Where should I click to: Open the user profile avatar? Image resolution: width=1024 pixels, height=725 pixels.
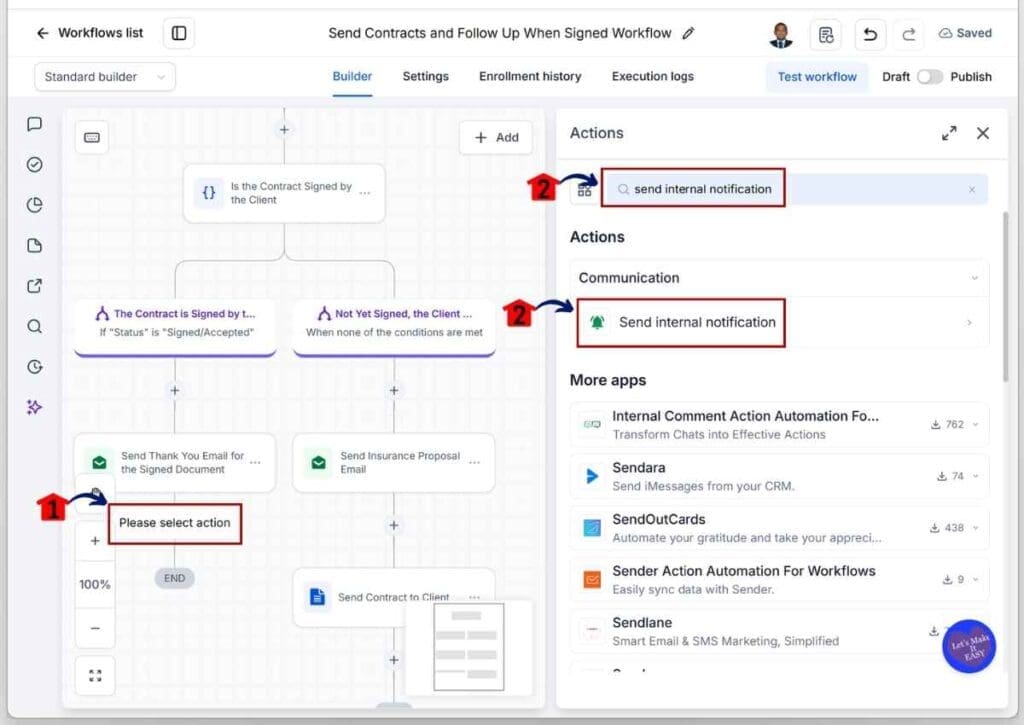coord(781,34)
